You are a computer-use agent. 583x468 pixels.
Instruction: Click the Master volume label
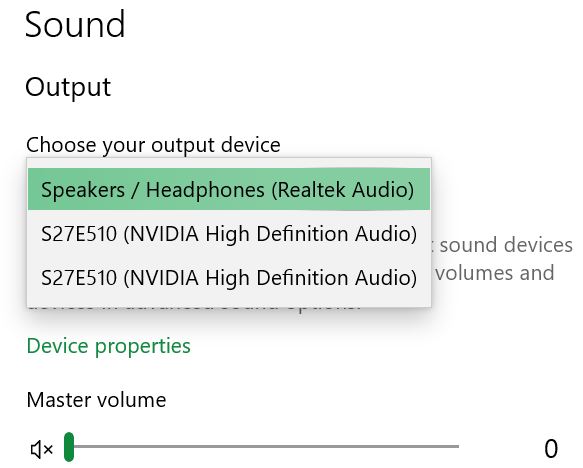(x=96, y=400)
